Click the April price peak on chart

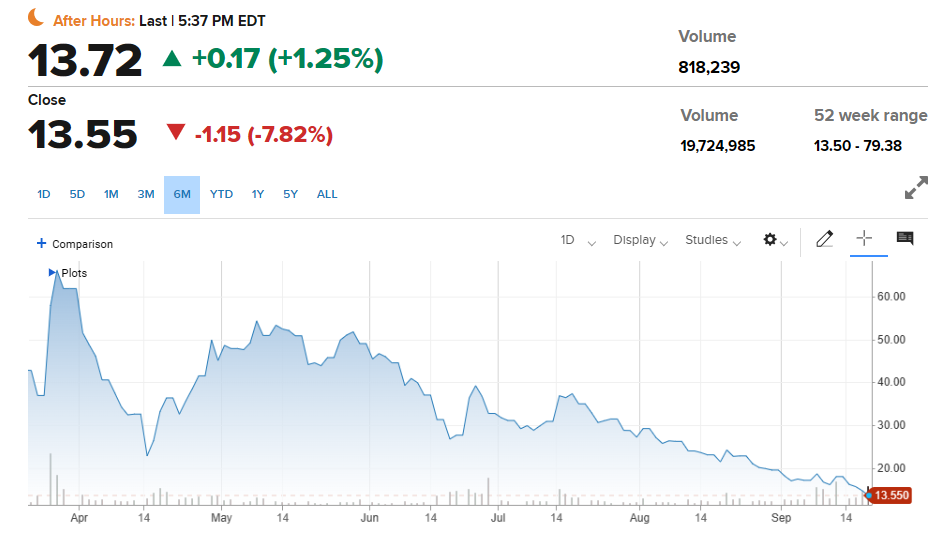pos(57,273)
